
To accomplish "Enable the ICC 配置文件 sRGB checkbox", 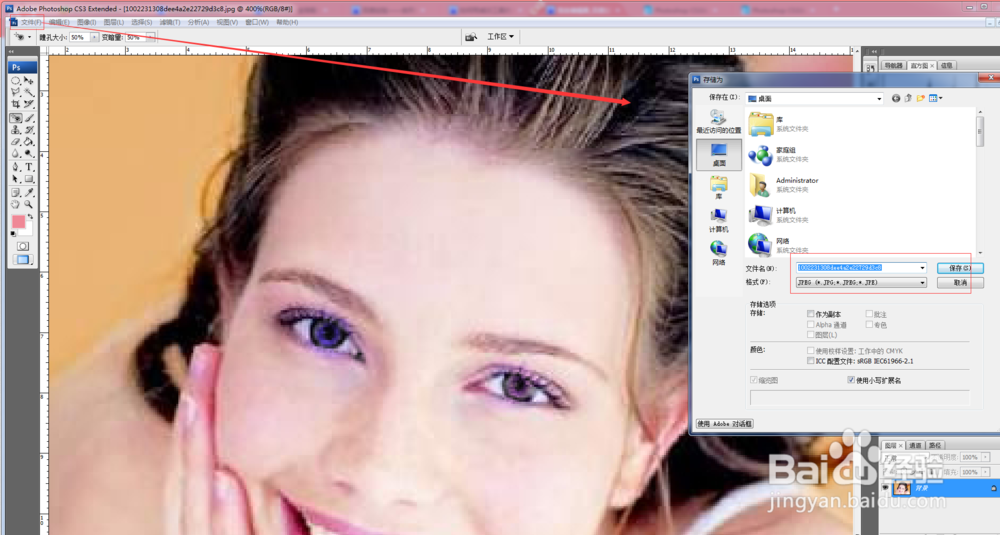I will (811, 360).
